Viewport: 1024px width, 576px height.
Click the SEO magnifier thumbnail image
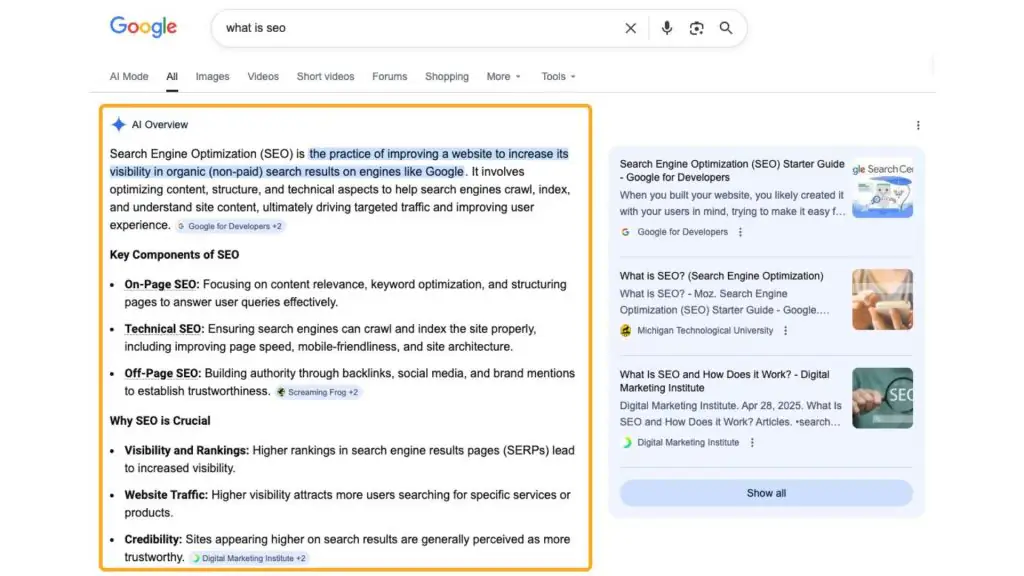(x=882, y=398)
